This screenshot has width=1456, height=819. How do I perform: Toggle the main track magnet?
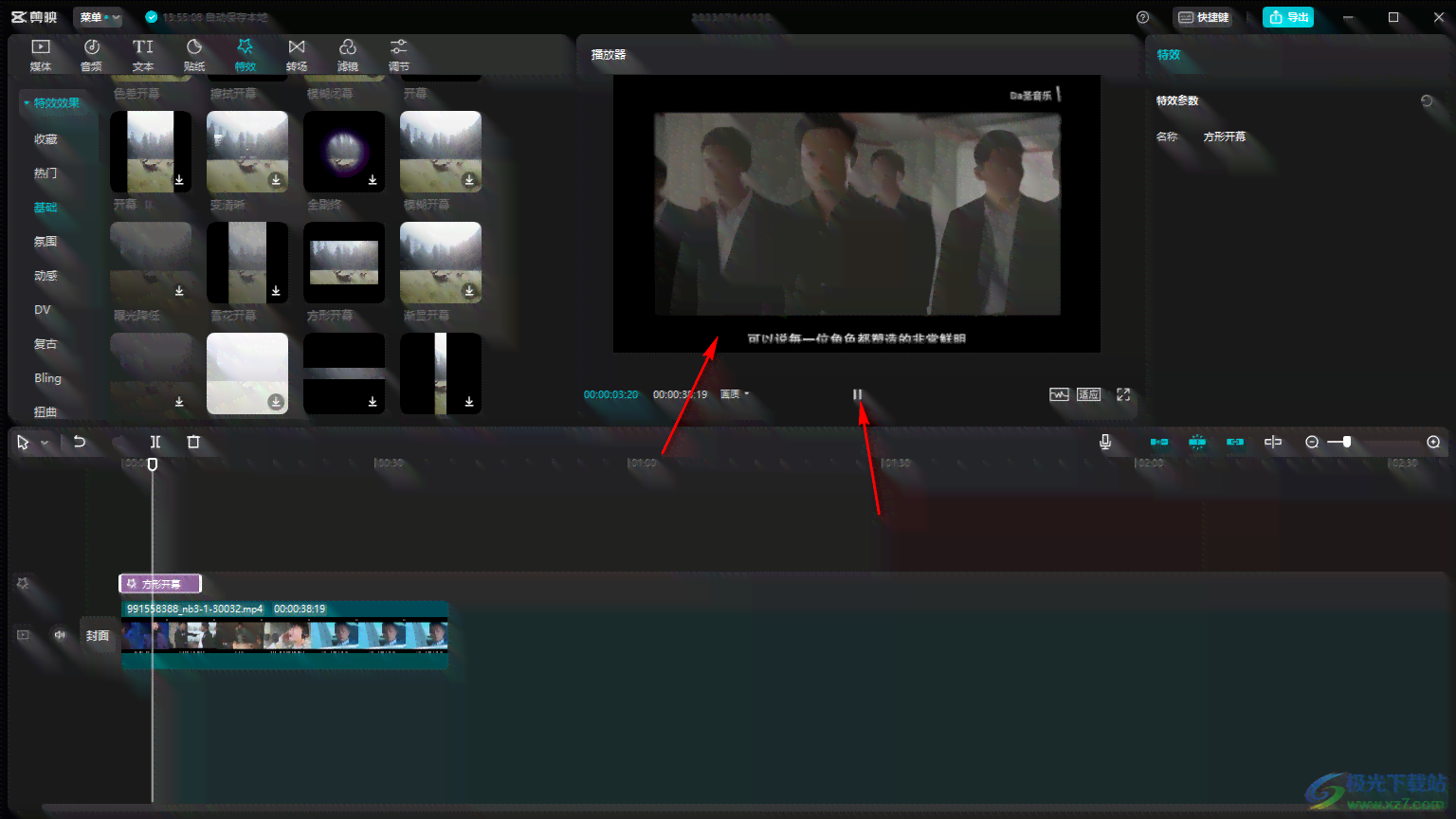(x=1159, y=442)
